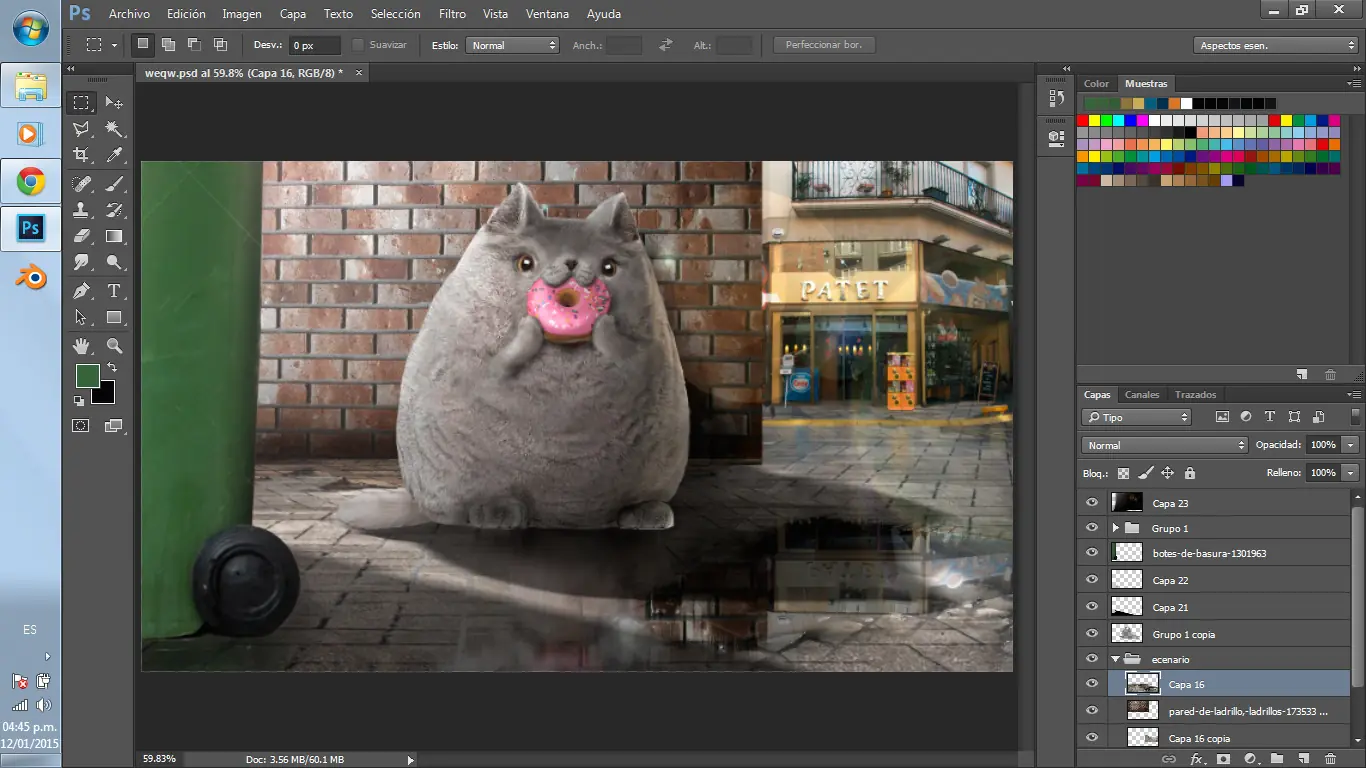Switch to the Trazados tab
The height and width of the screenshot is (768, 1366).
pyautogui.click(x=1195, y=394)
